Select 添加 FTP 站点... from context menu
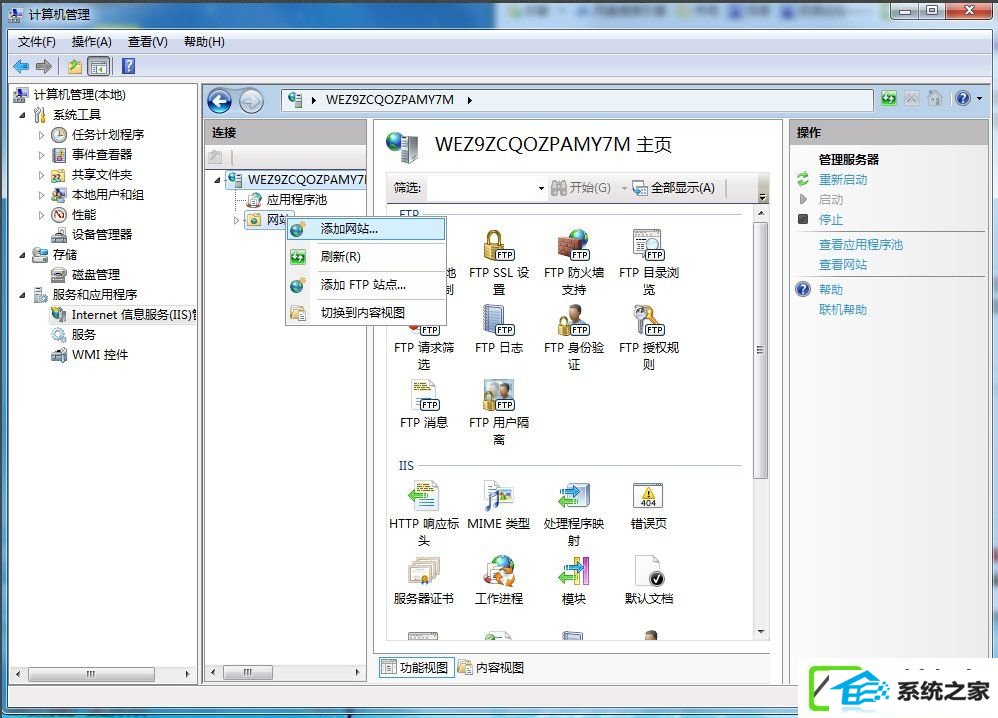The height and width of the screenshot is (718, 998). coord(366,285)
